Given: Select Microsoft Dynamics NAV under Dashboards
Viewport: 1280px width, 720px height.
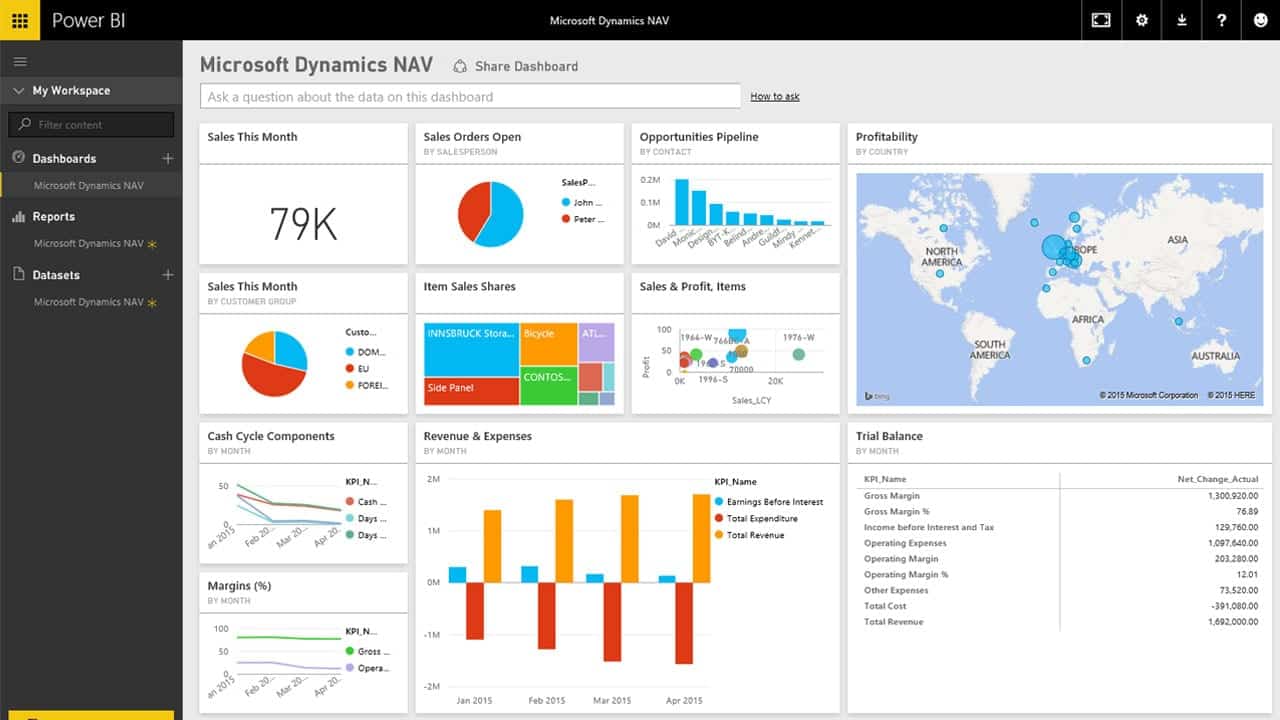Looking at the screenshot, I should coord(89,186).
